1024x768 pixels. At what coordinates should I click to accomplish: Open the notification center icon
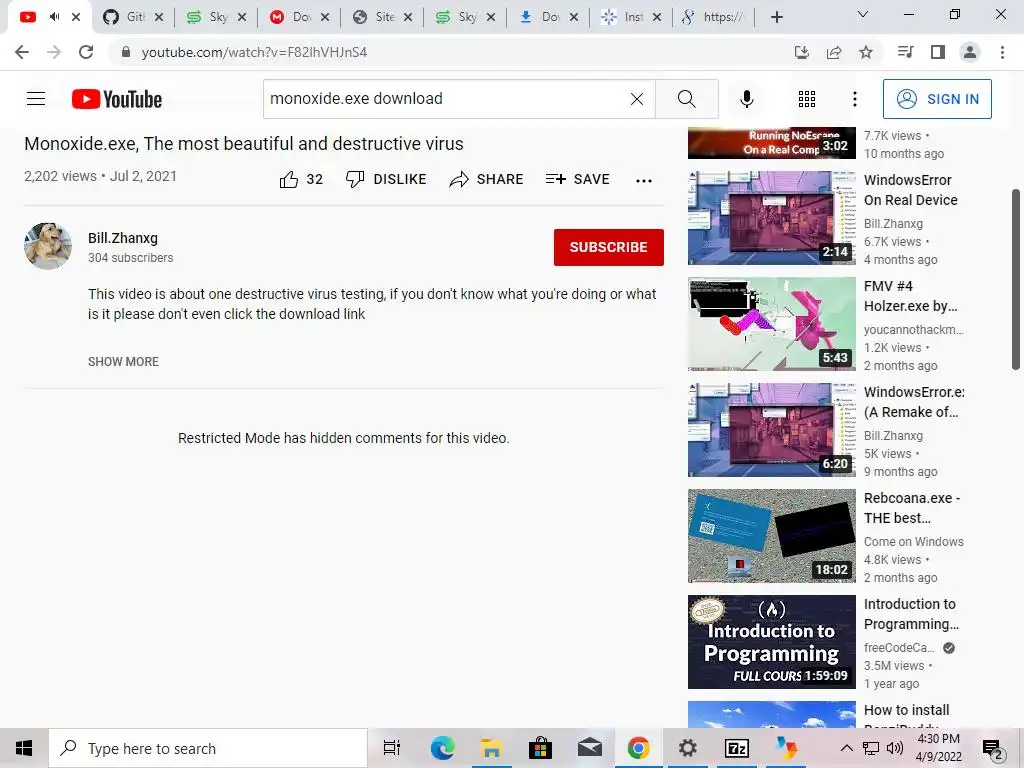click(993, 749)
